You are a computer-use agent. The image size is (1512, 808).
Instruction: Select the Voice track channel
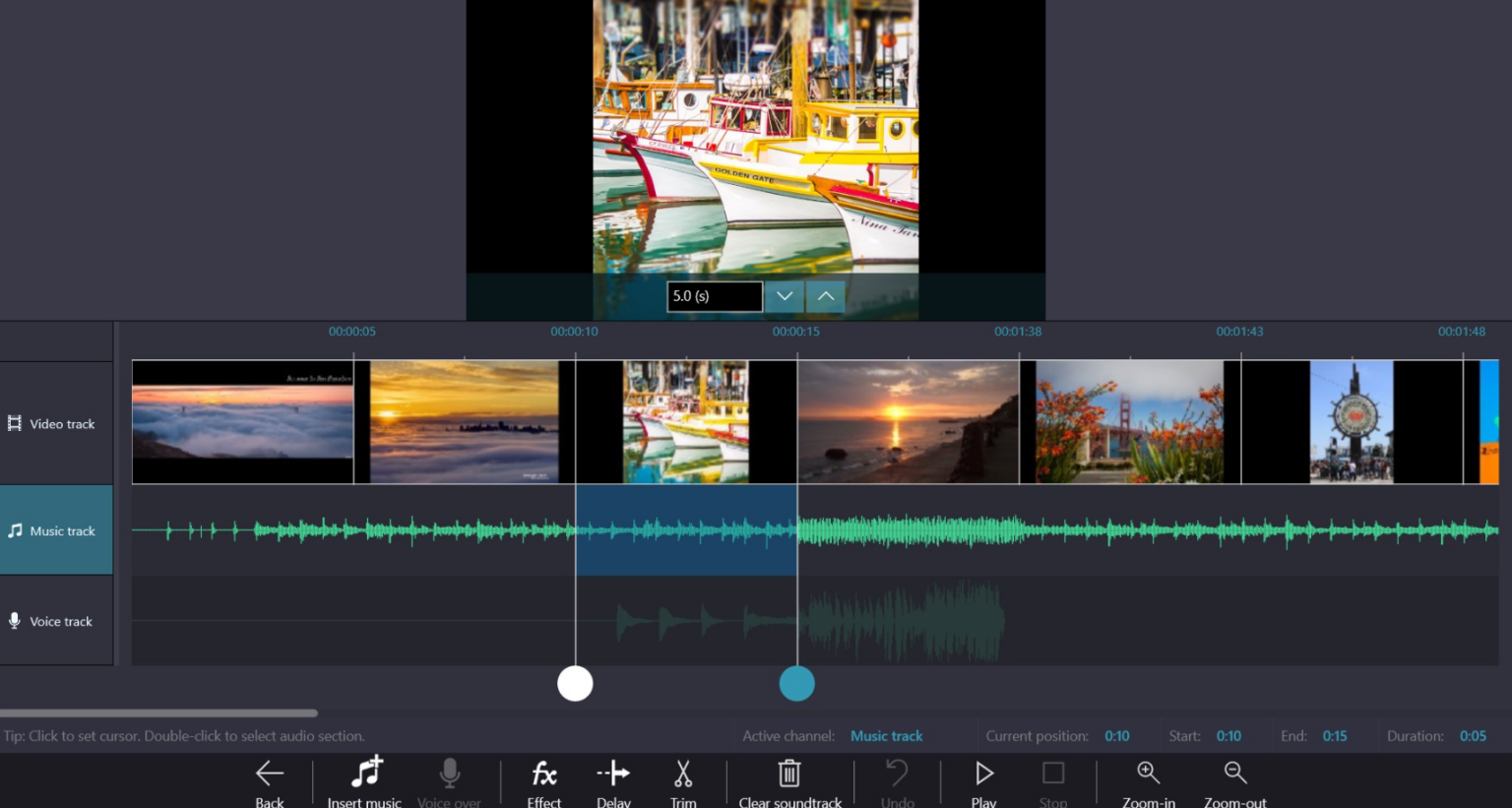pyautogui.click(x=54, y=621)
